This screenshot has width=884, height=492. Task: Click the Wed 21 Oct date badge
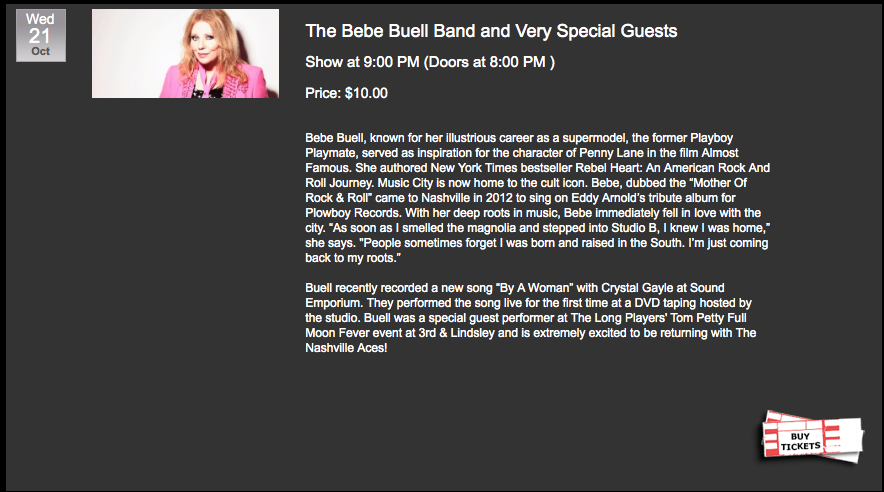click(41, 35)
